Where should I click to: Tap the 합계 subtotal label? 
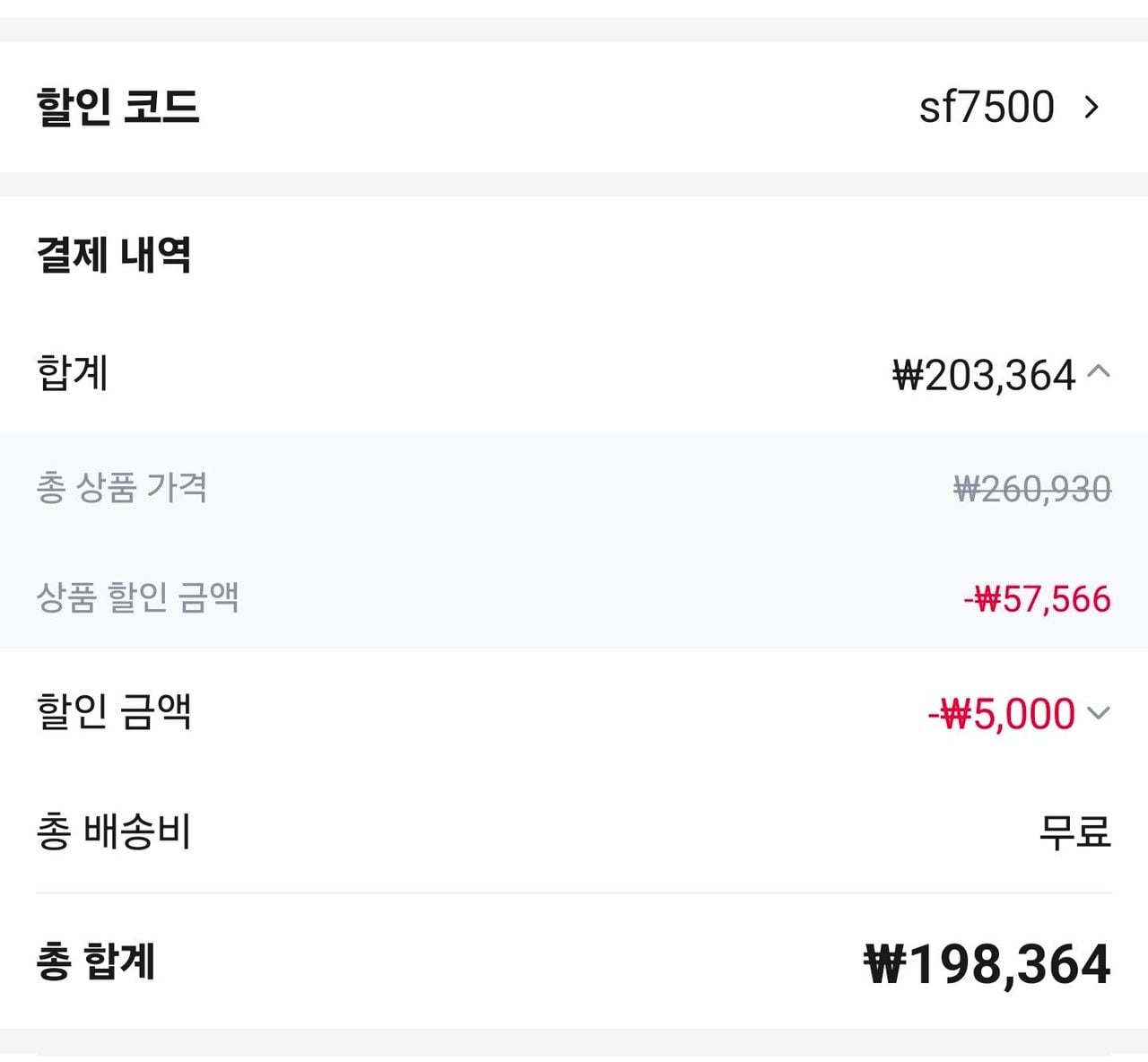[x=73, y=373]
